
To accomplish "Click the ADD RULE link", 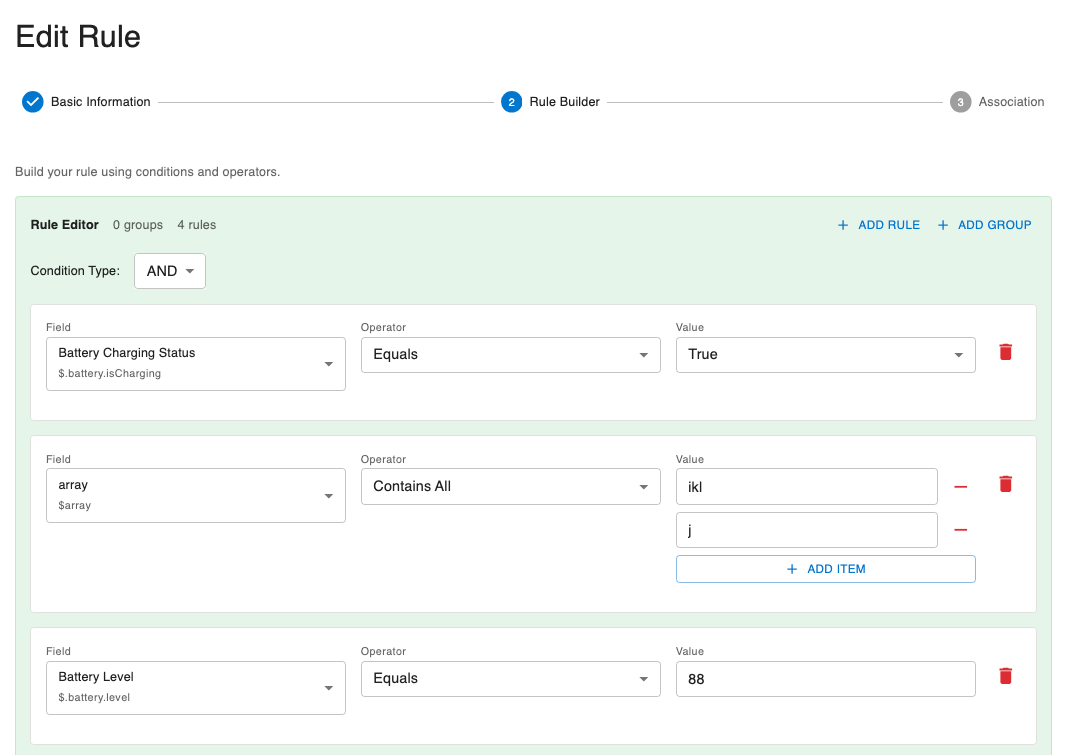I will click(x=888, y=224).
